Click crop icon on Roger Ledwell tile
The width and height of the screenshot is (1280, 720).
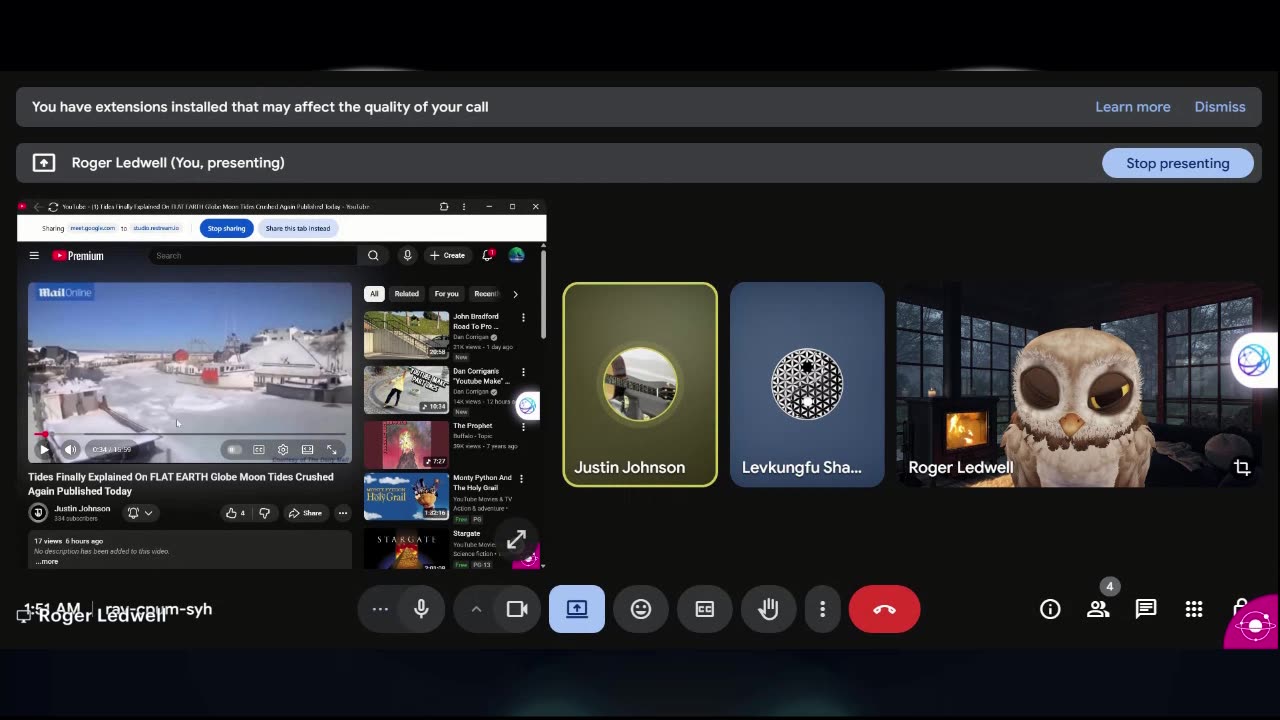[x=1242, y=467]
